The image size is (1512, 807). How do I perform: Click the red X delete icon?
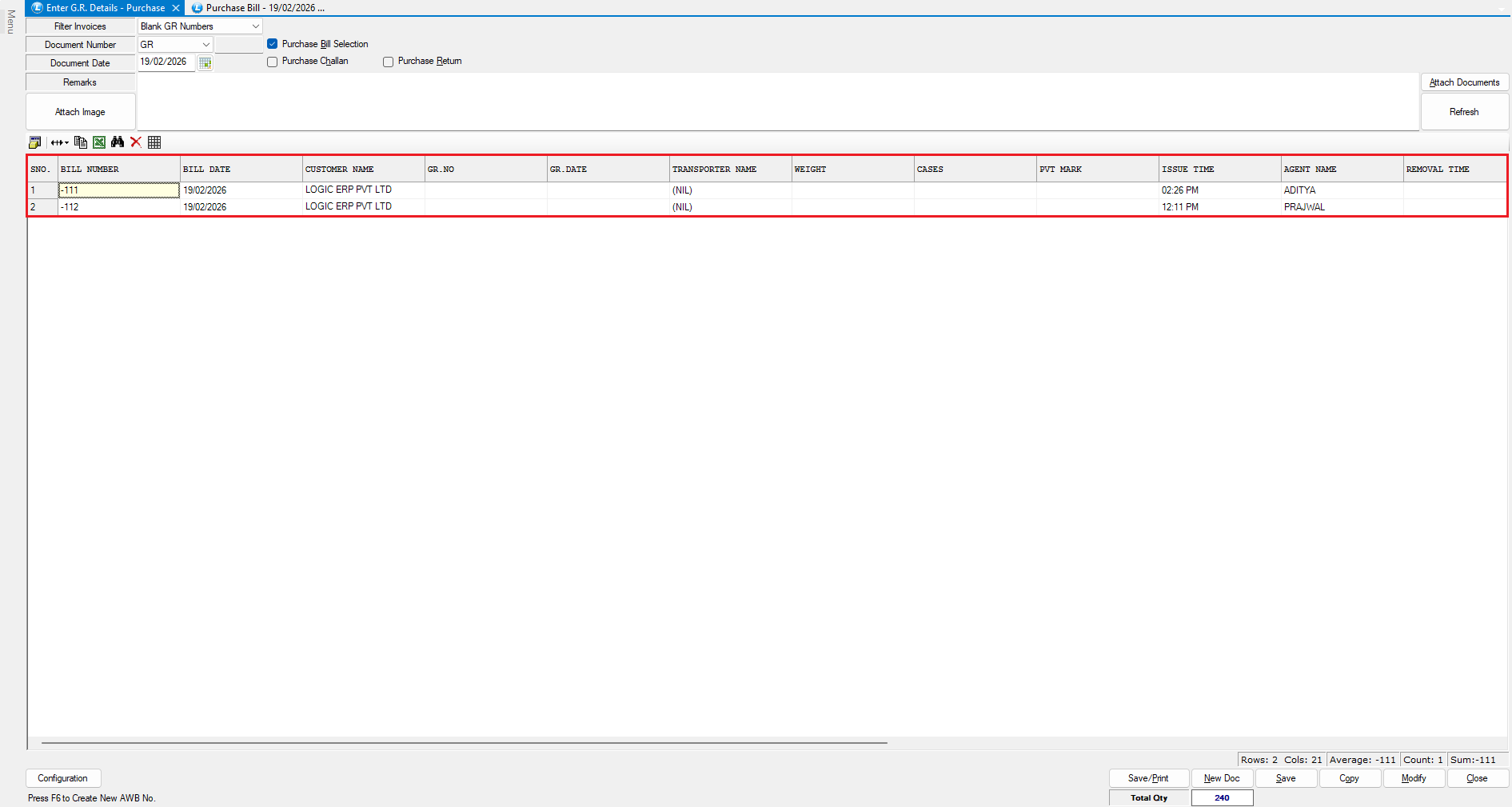[136, 142]
